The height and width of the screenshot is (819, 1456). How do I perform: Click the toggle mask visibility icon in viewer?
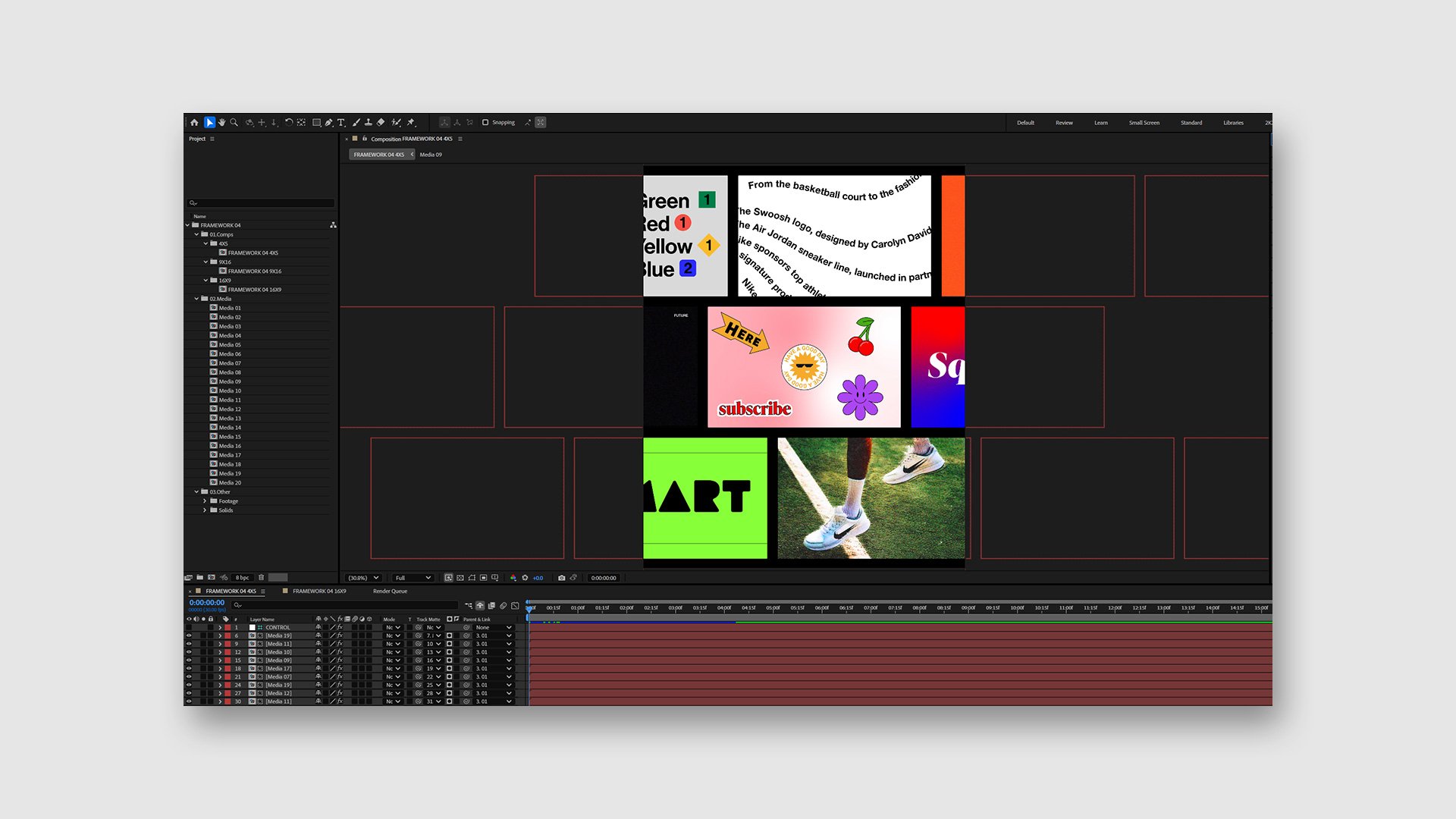(472, 578)
